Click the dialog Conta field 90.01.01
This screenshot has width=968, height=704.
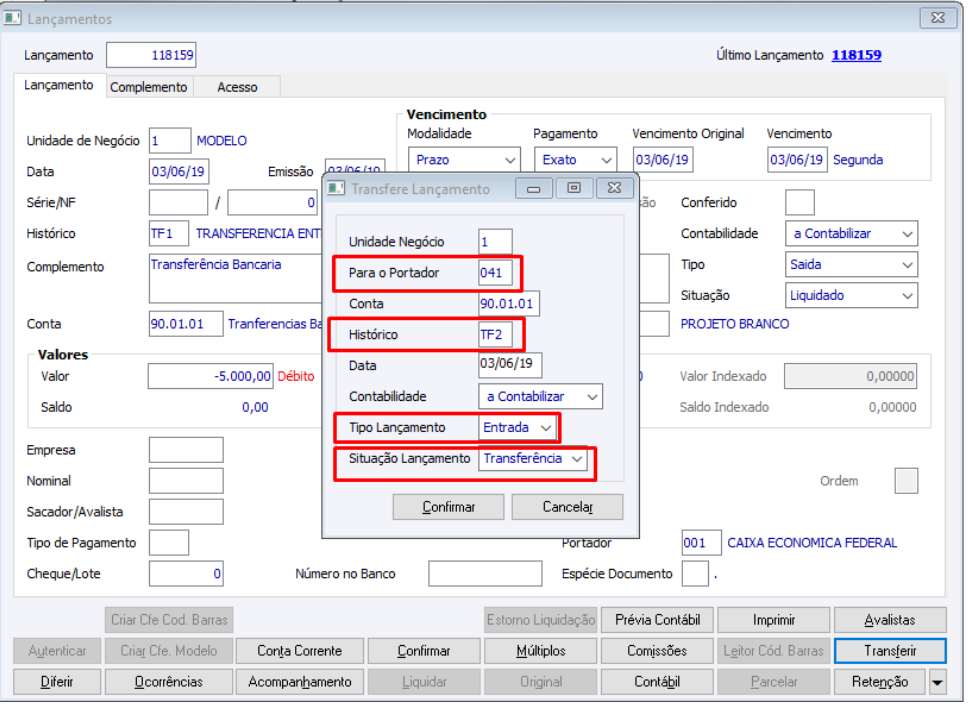[509, 304]
